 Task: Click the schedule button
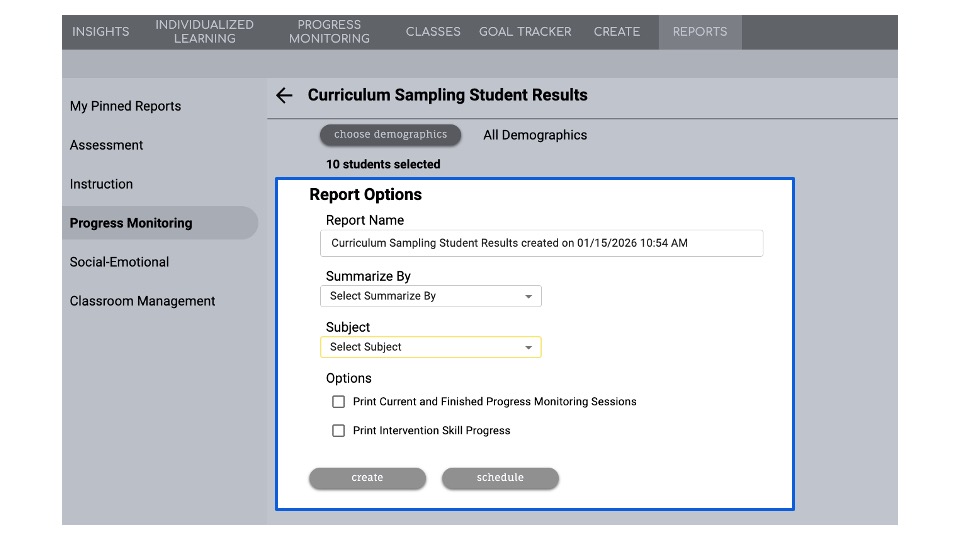click(x=500, y=478)
